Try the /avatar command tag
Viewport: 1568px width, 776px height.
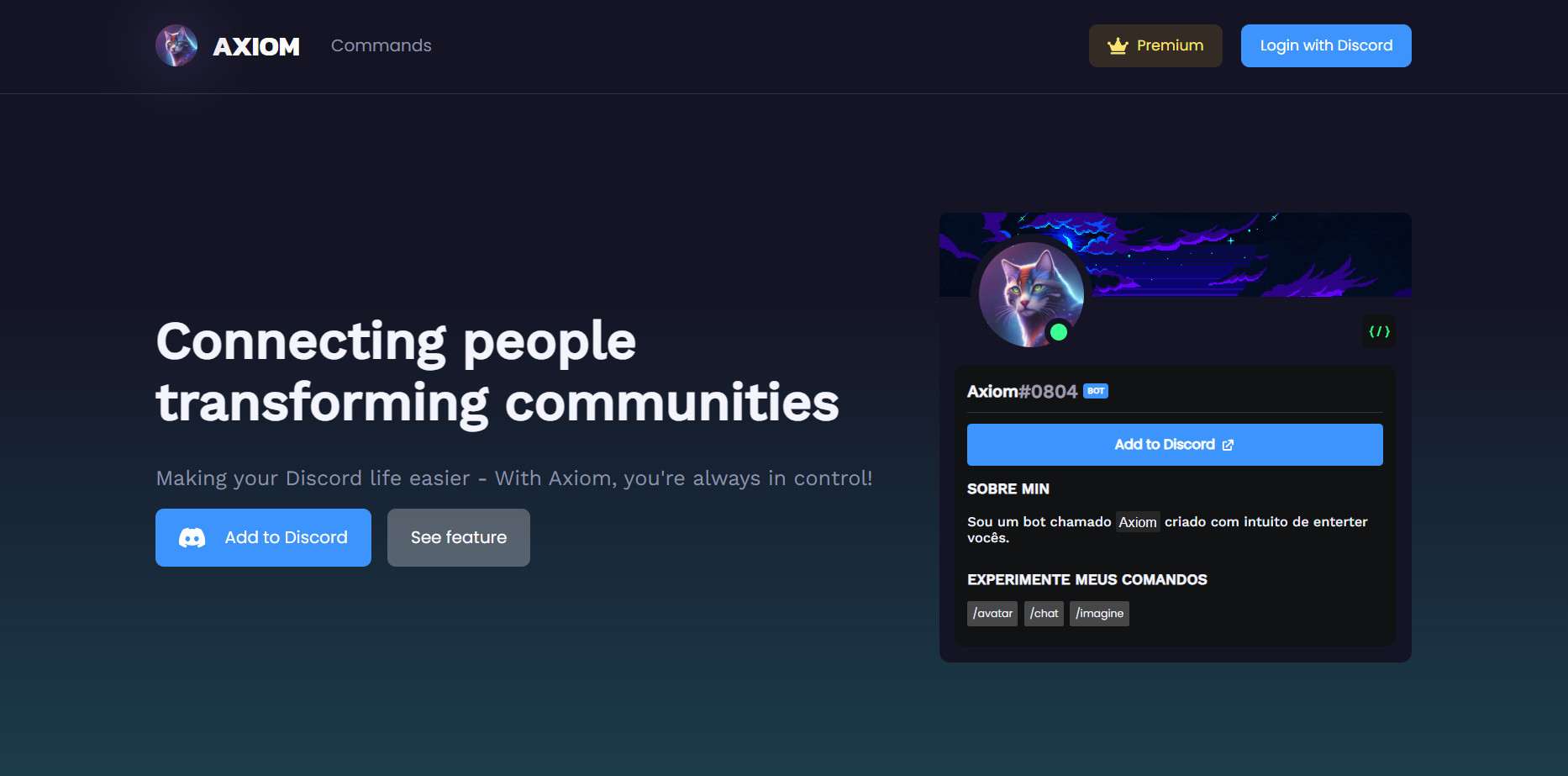[x=992, y=613]
